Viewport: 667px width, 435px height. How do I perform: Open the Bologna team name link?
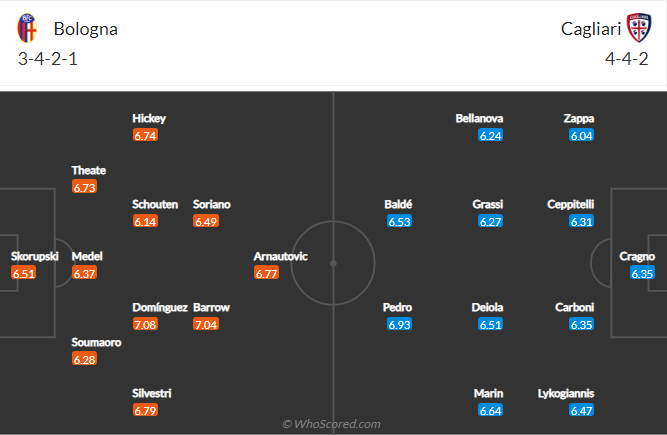pos(86,29)
